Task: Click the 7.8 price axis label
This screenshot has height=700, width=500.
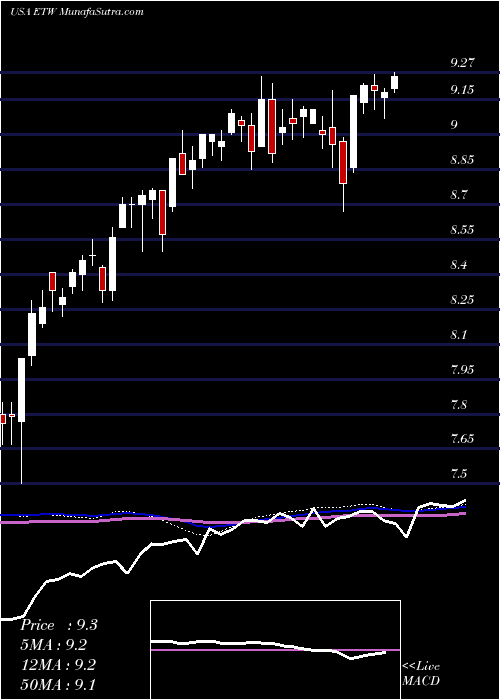Action: pos(459,405)
